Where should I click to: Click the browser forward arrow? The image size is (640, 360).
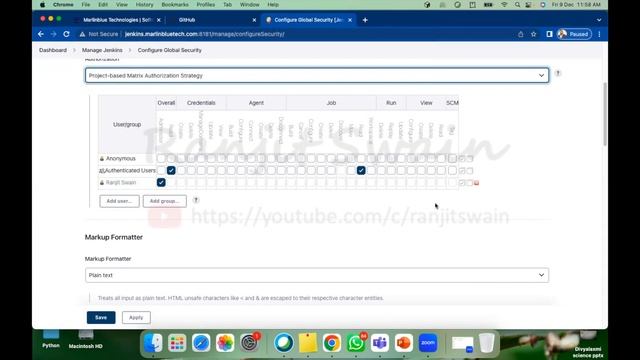pyautogui.click(x=53, y=34)
